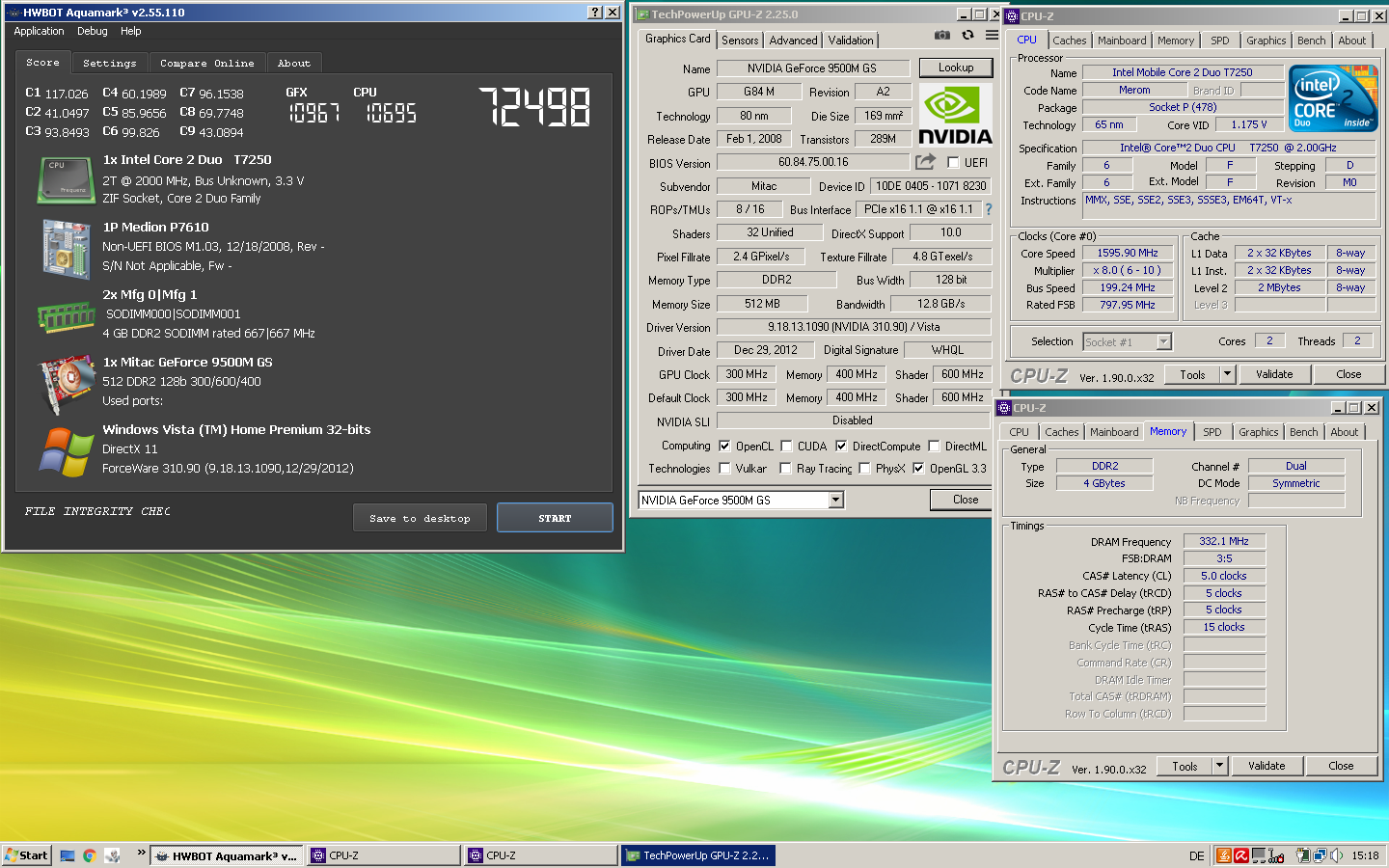Click the START button in Aquamark
1389x868 pixels.
pyautogui.click(x=555, y=518)
